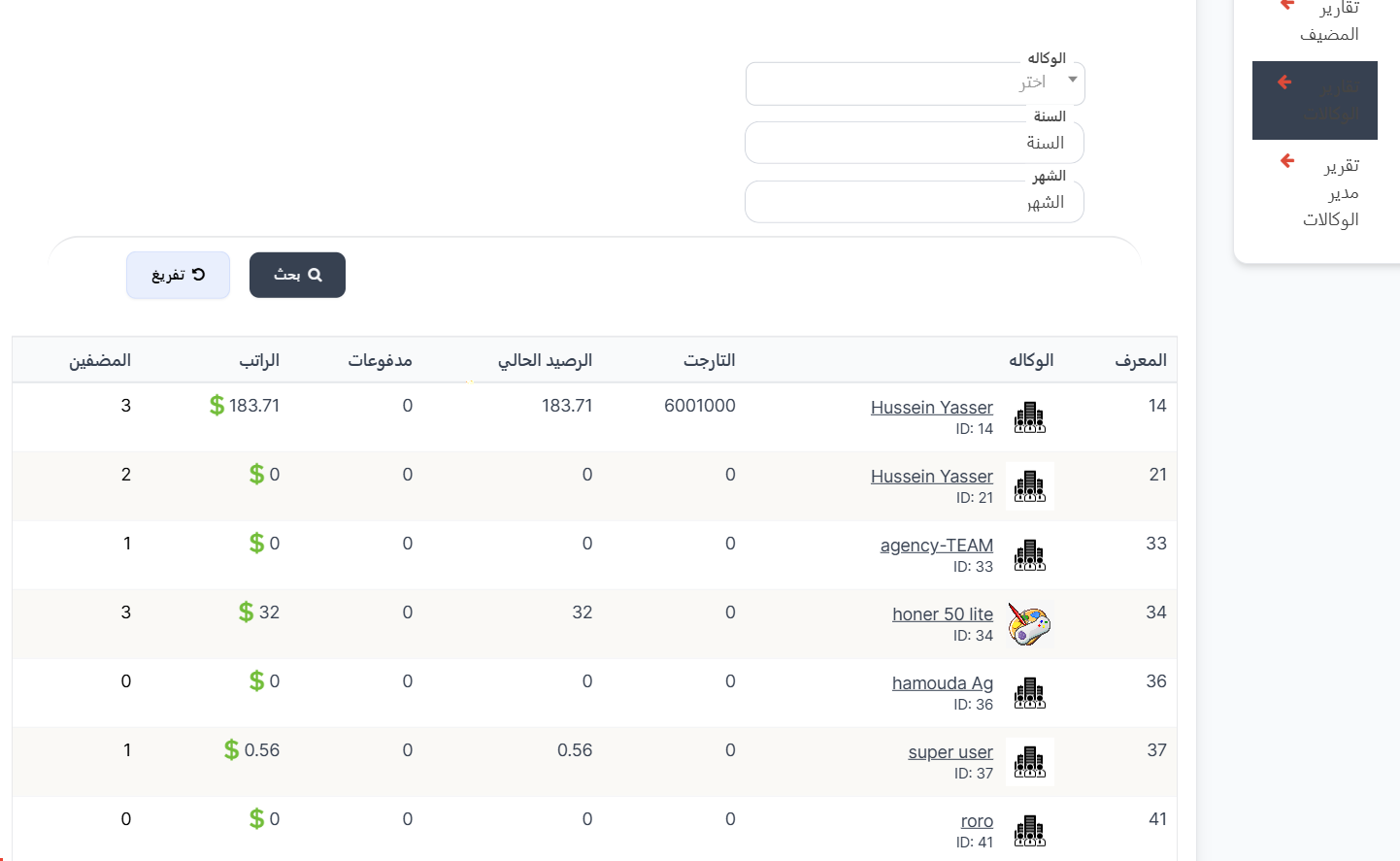1400x861 pixels.
Task: Click the green dollar icon next to 0.56
Action: pos(231,750)
